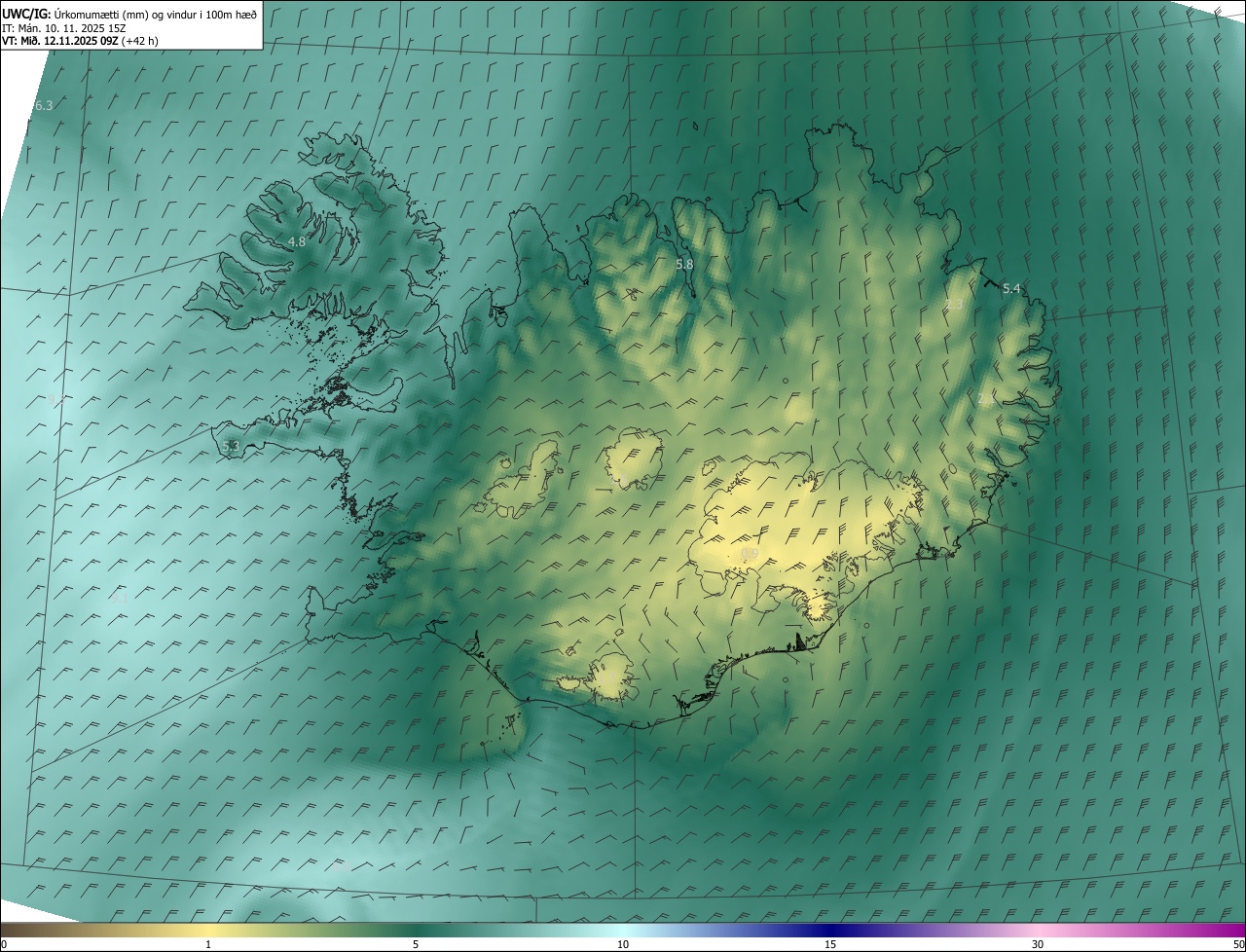Screen dimensions: 1246x952
Task: Click the initial time line 'IT: Mán. 10. 11. 2025 15Z'
Action: (63, 27)
